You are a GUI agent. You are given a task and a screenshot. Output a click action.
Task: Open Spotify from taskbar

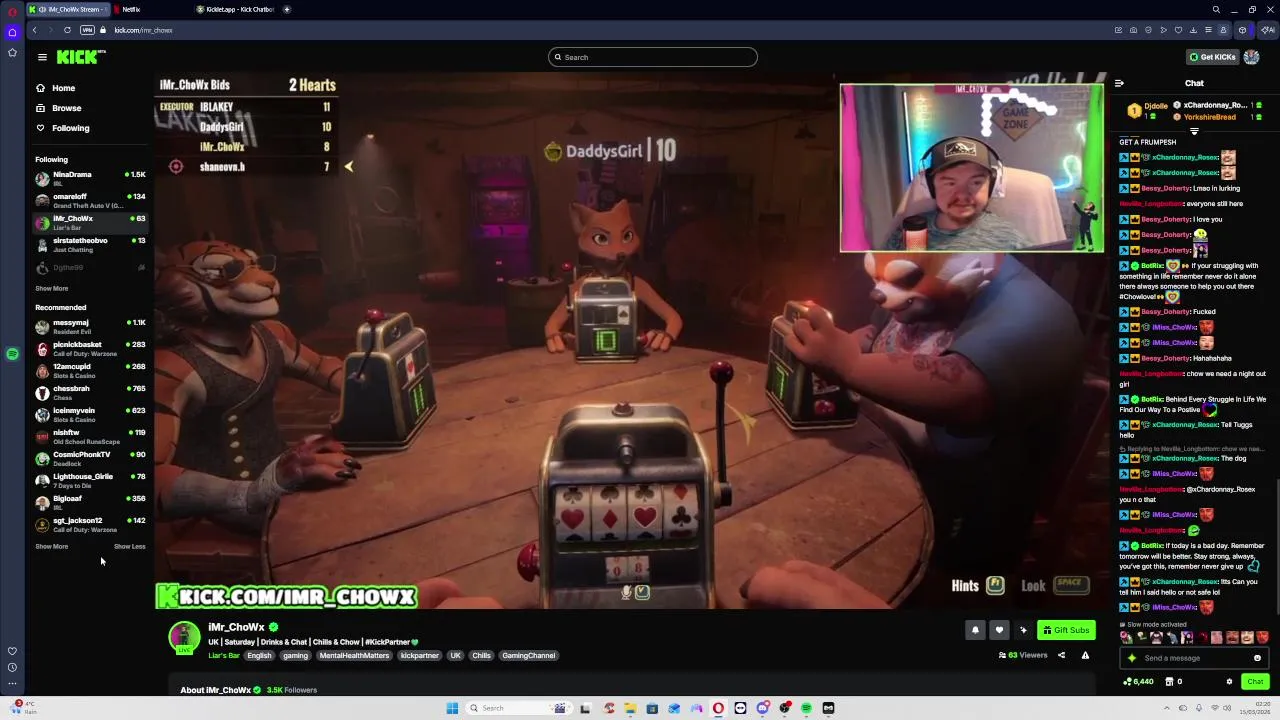coord(806,708)
